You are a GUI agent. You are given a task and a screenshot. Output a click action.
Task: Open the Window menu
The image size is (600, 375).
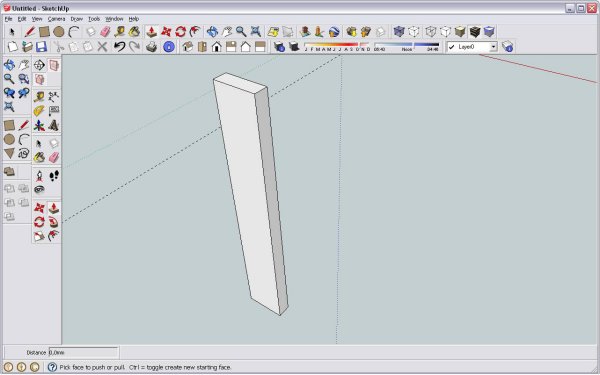tap(114, 19)
